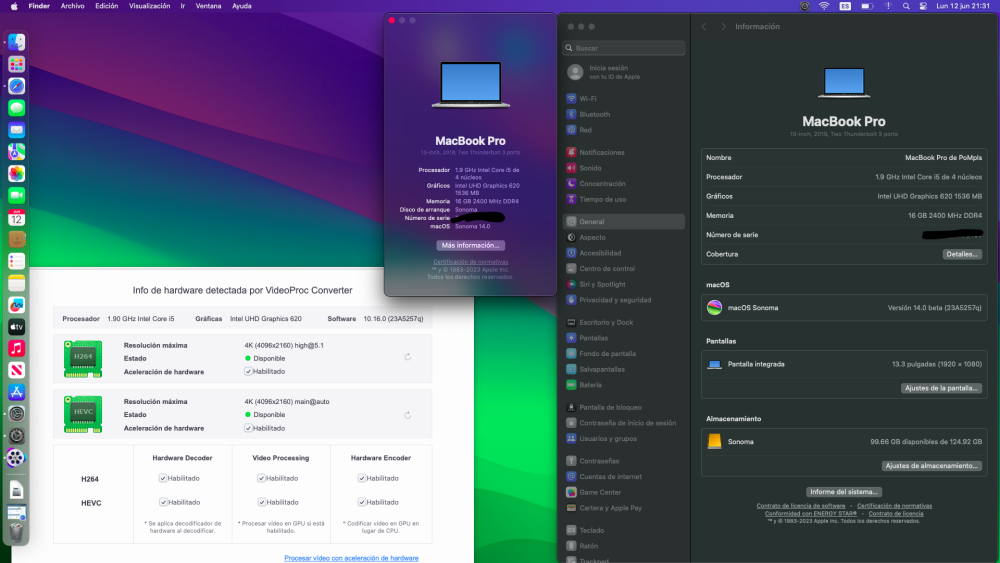Open Contrato de licencia de software link

pyautogui.click(x=800, y=506)
